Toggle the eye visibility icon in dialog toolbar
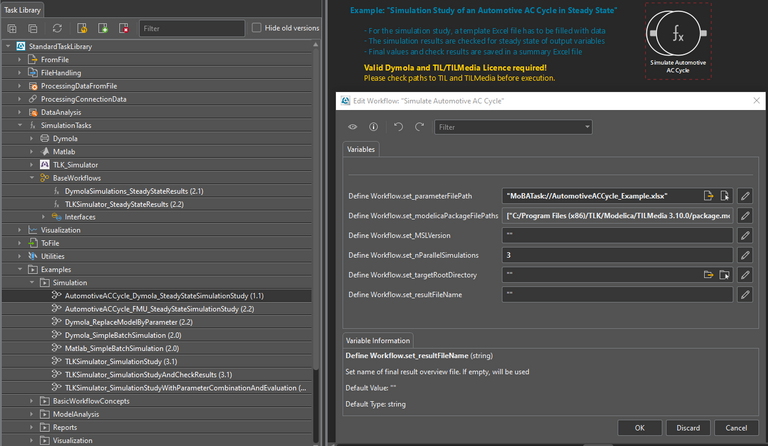This screenshot has width=768, height=446. (352, 127)
